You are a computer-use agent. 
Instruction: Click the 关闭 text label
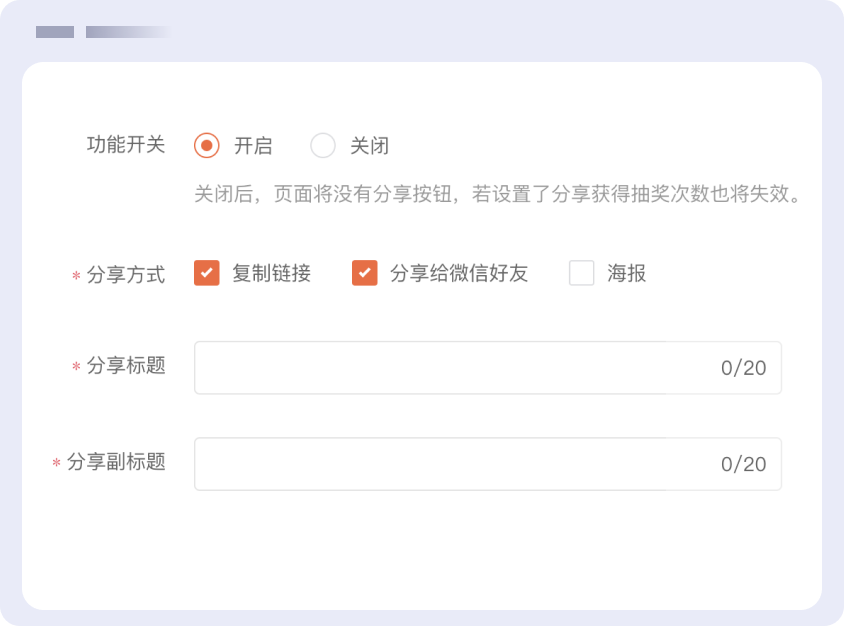click(x=369, y=146)
